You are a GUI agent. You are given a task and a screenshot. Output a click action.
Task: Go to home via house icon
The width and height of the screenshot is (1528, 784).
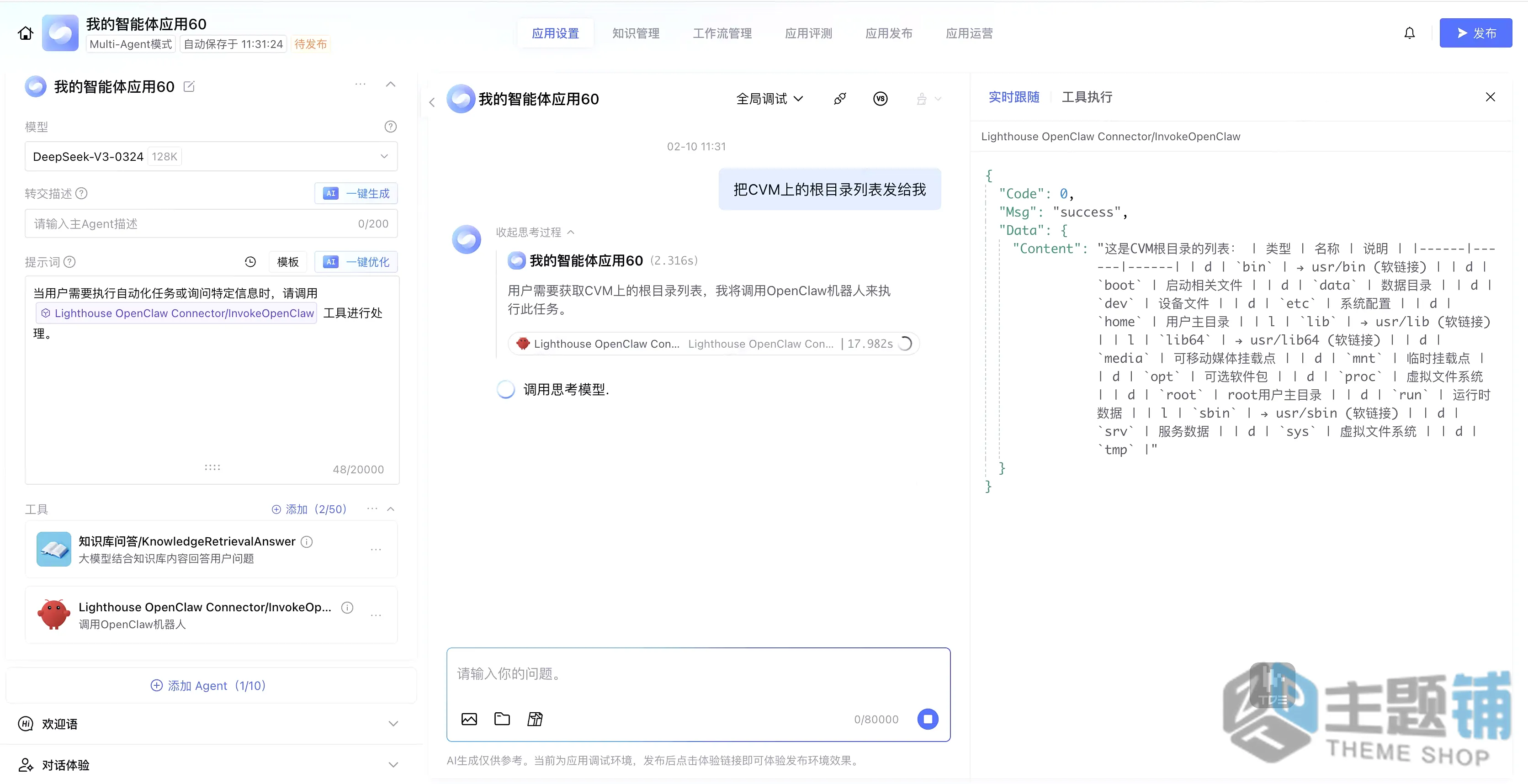(26, 33)
